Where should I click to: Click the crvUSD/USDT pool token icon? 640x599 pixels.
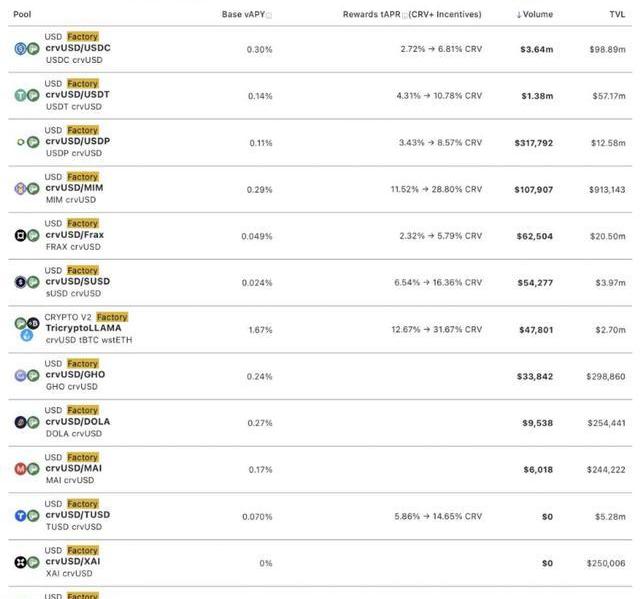pos(27,95)
